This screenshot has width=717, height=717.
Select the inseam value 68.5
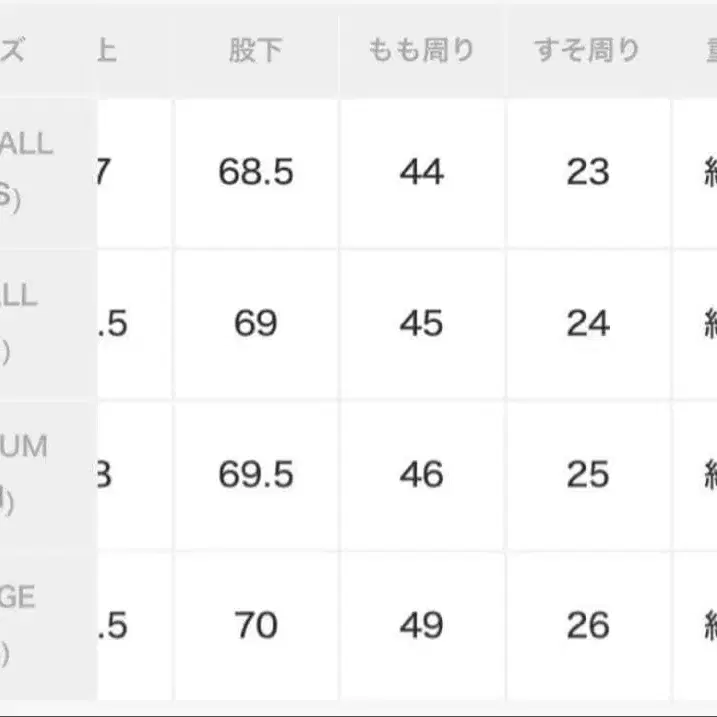(x=255, y=173)
